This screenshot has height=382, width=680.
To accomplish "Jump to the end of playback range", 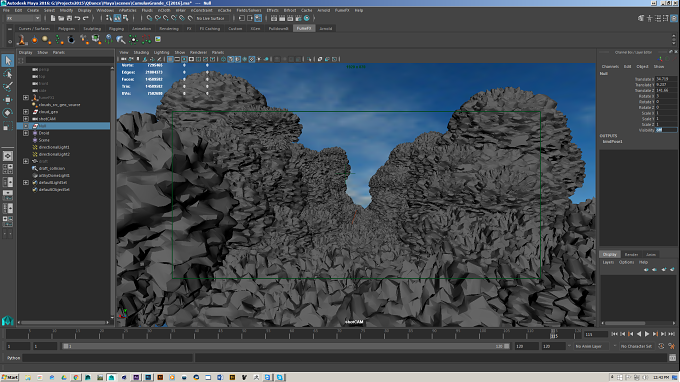I will point(672,334).
